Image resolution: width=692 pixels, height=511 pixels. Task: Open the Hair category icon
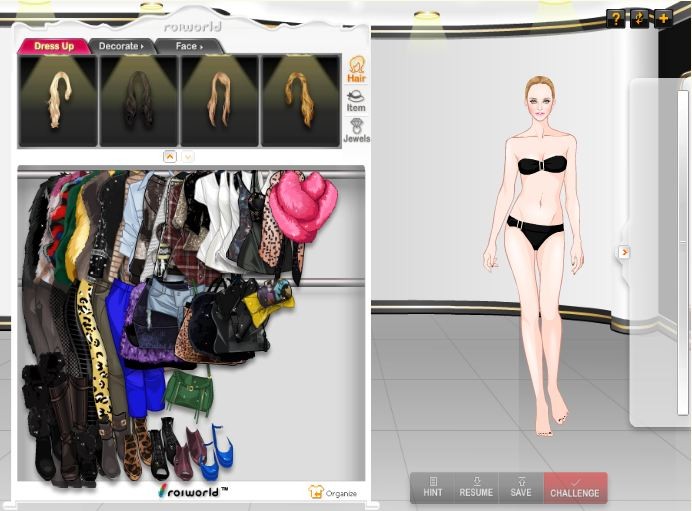[x=356, y=69]
